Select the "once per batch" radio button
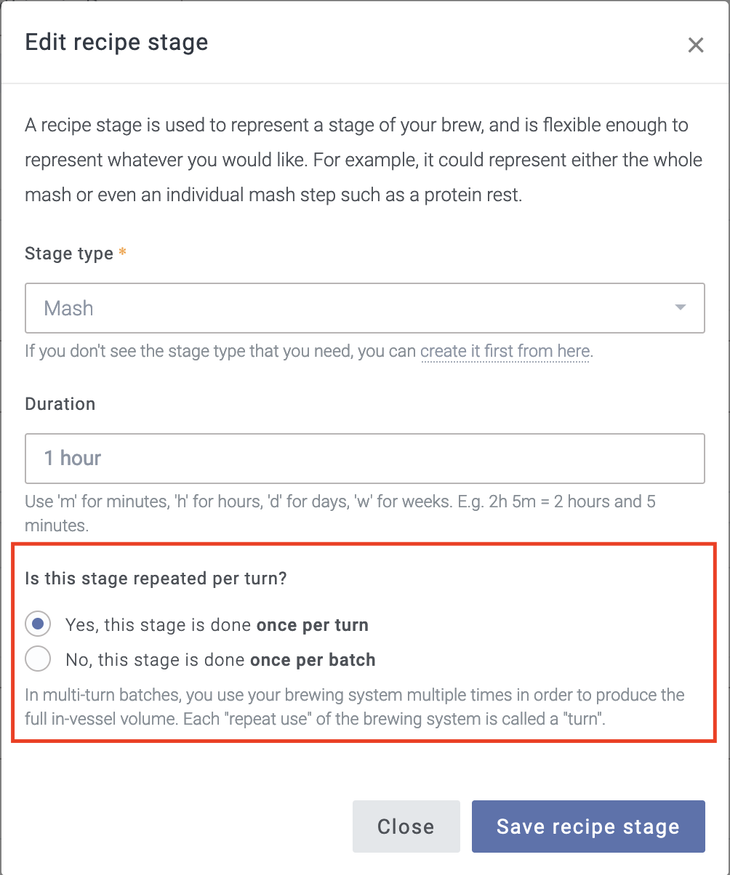Screen dimensions: 730x875 coord(38,659)
